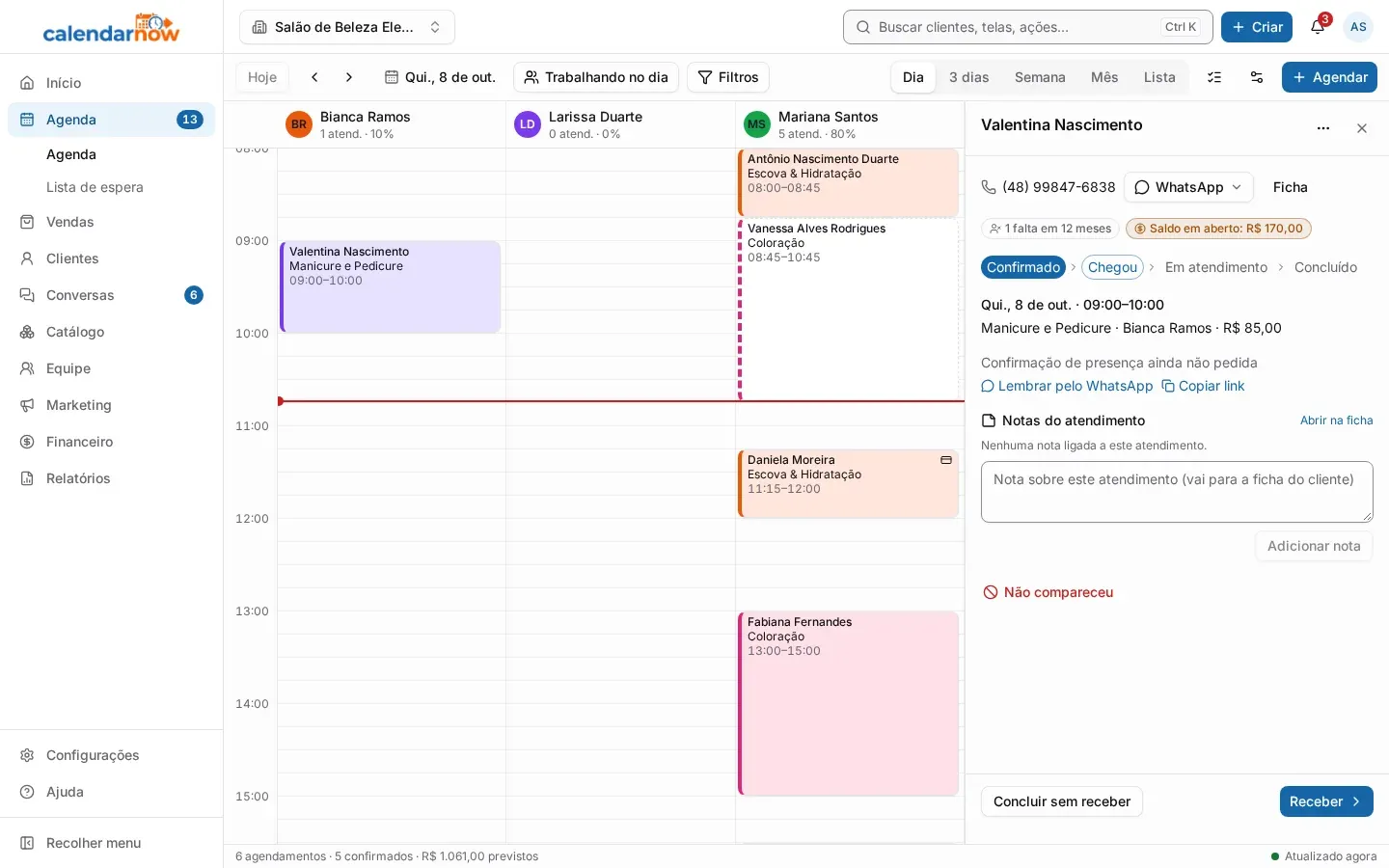Switch to Semana view
1389x868 pixels.
1040,77
